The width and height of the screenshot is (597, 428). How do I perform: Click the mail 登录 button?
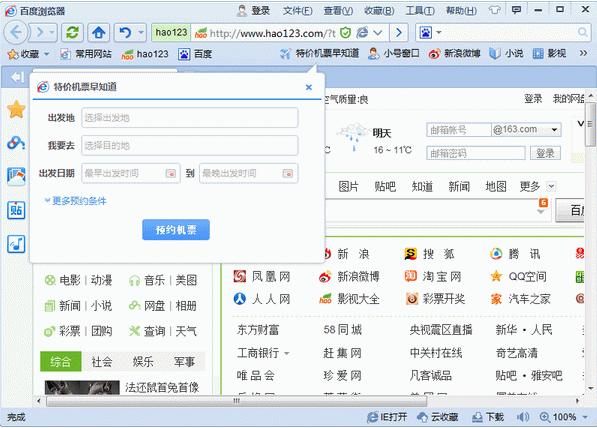[545, 153]
